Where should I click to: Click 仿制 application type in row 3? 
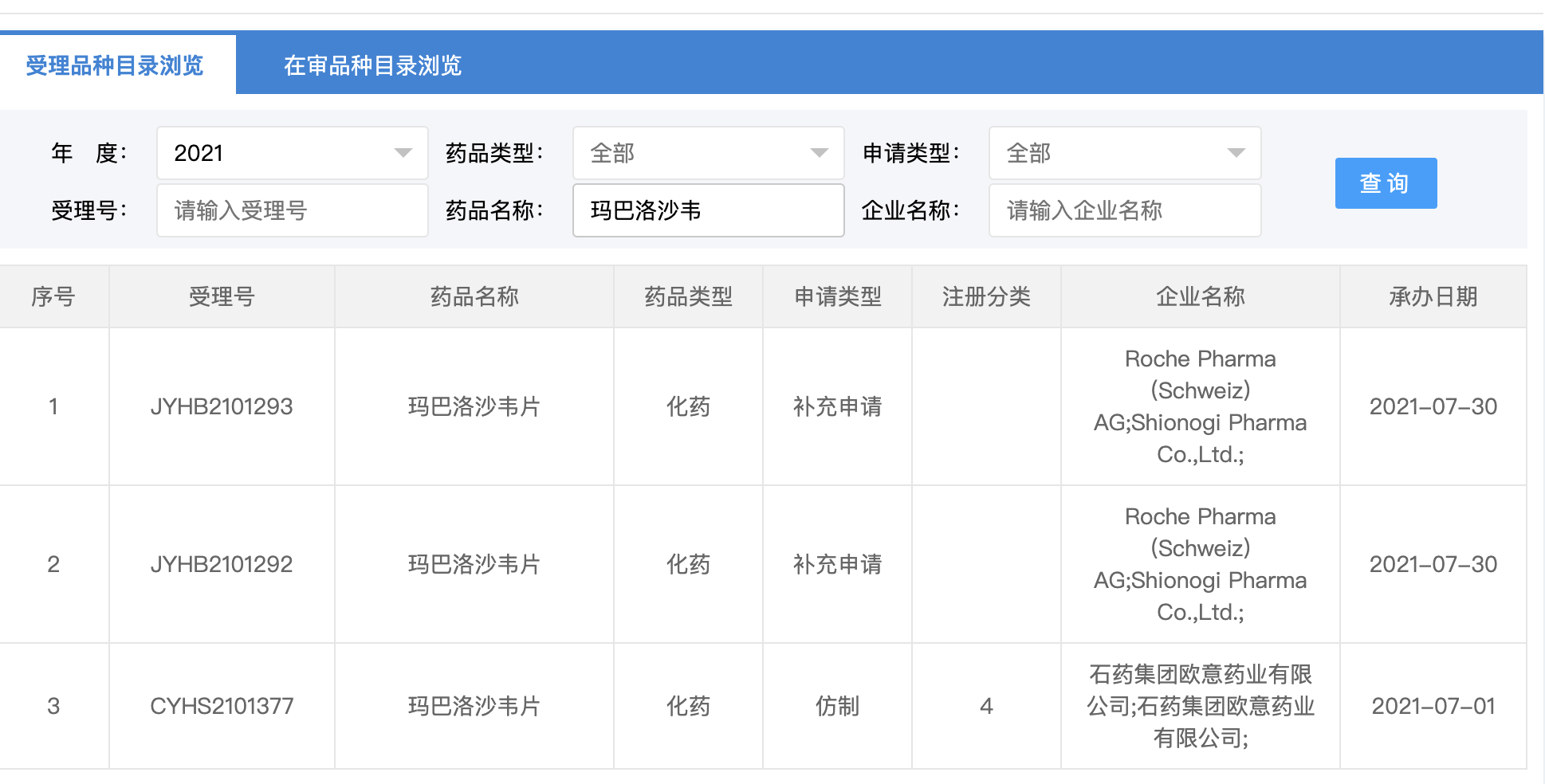[837, 706]
